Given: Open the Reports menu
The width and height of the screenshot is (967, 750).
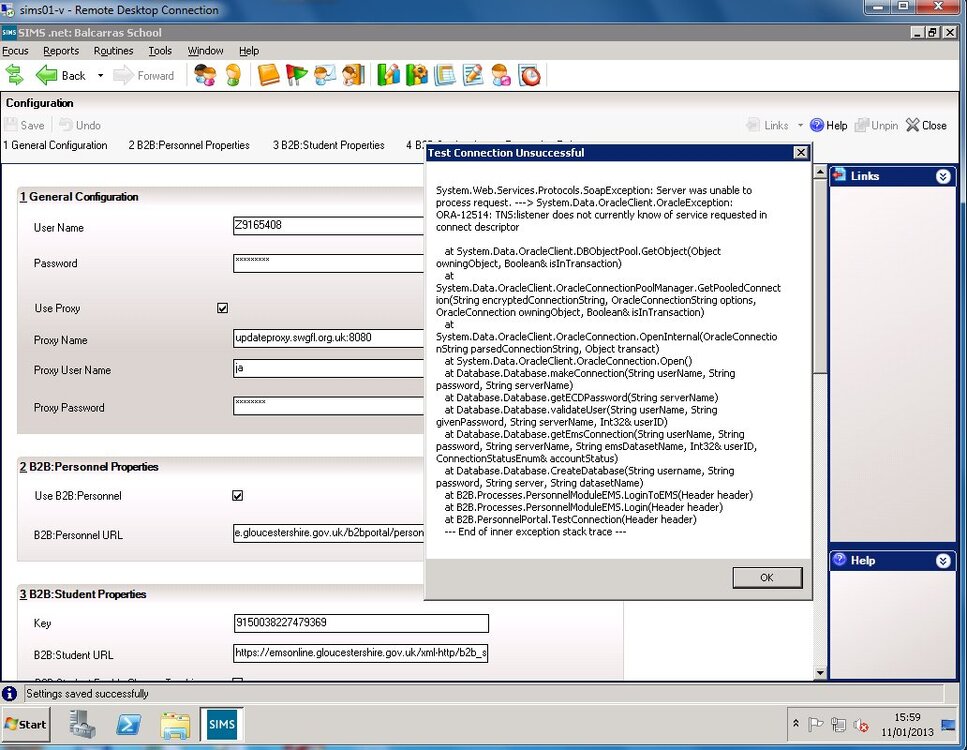Looking at the screenshot, I should 61,51.
